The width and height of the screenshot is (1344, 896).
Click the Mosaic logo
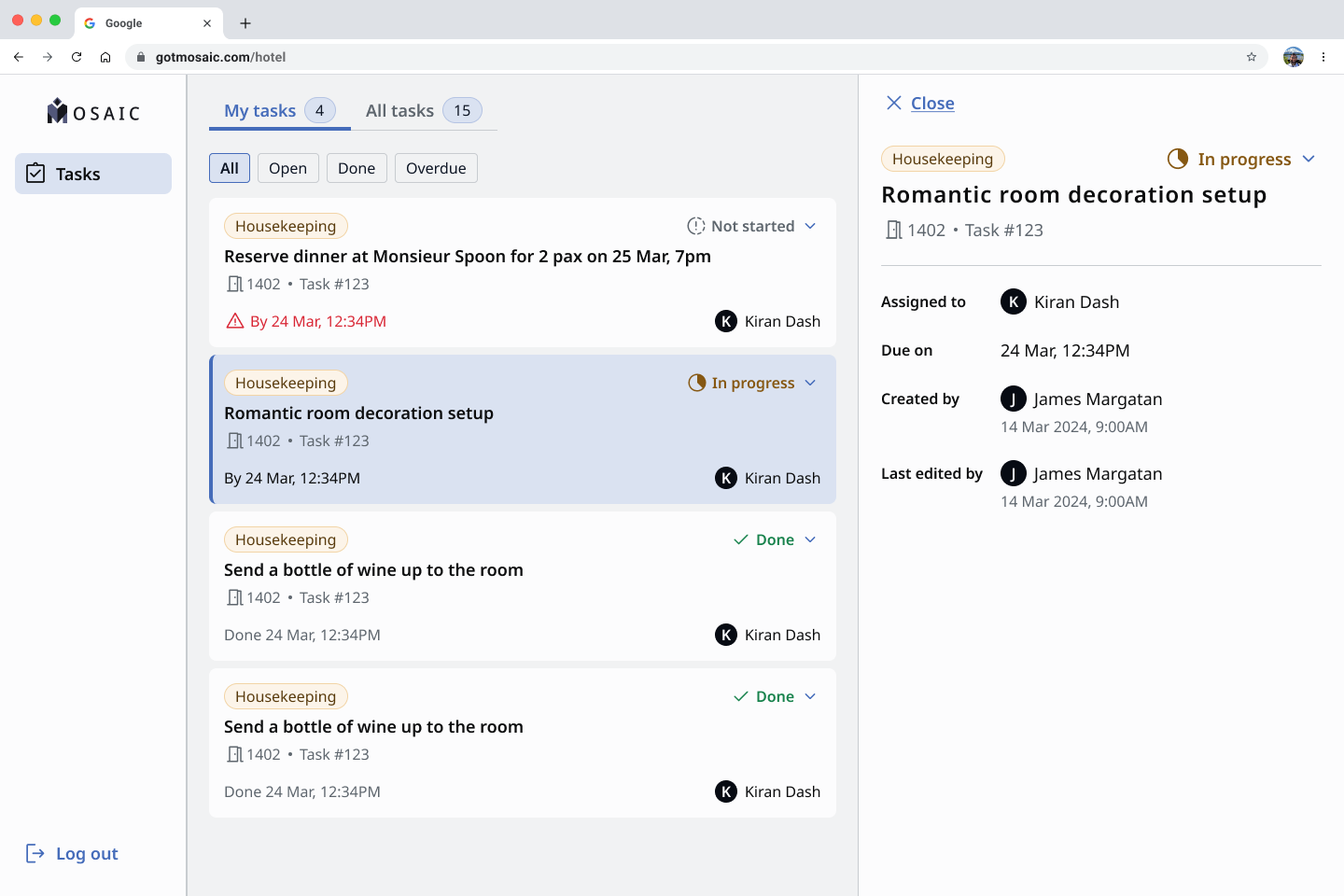[93, 112]
